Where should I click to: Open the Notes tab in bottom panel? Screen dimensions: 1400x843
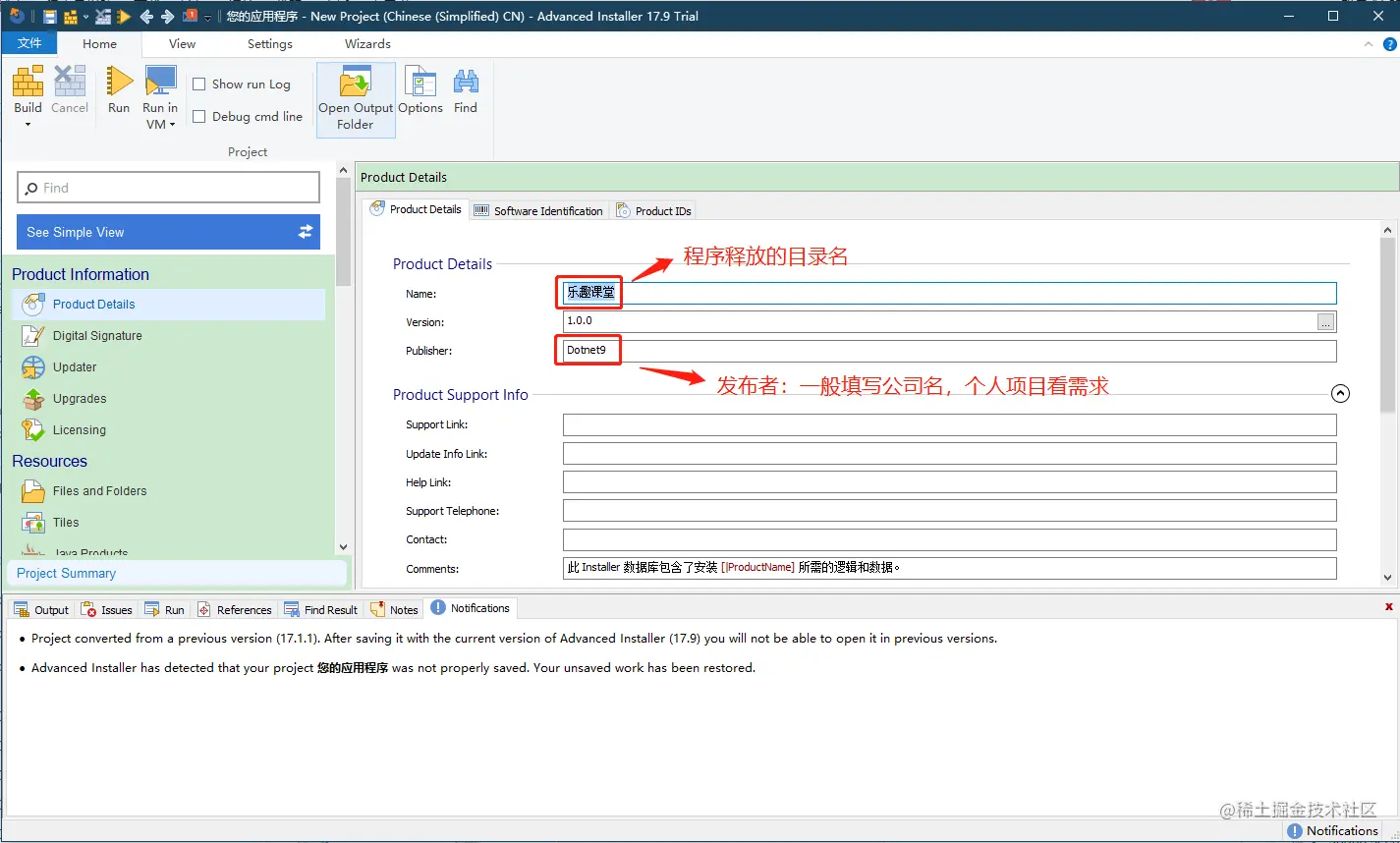395,609
